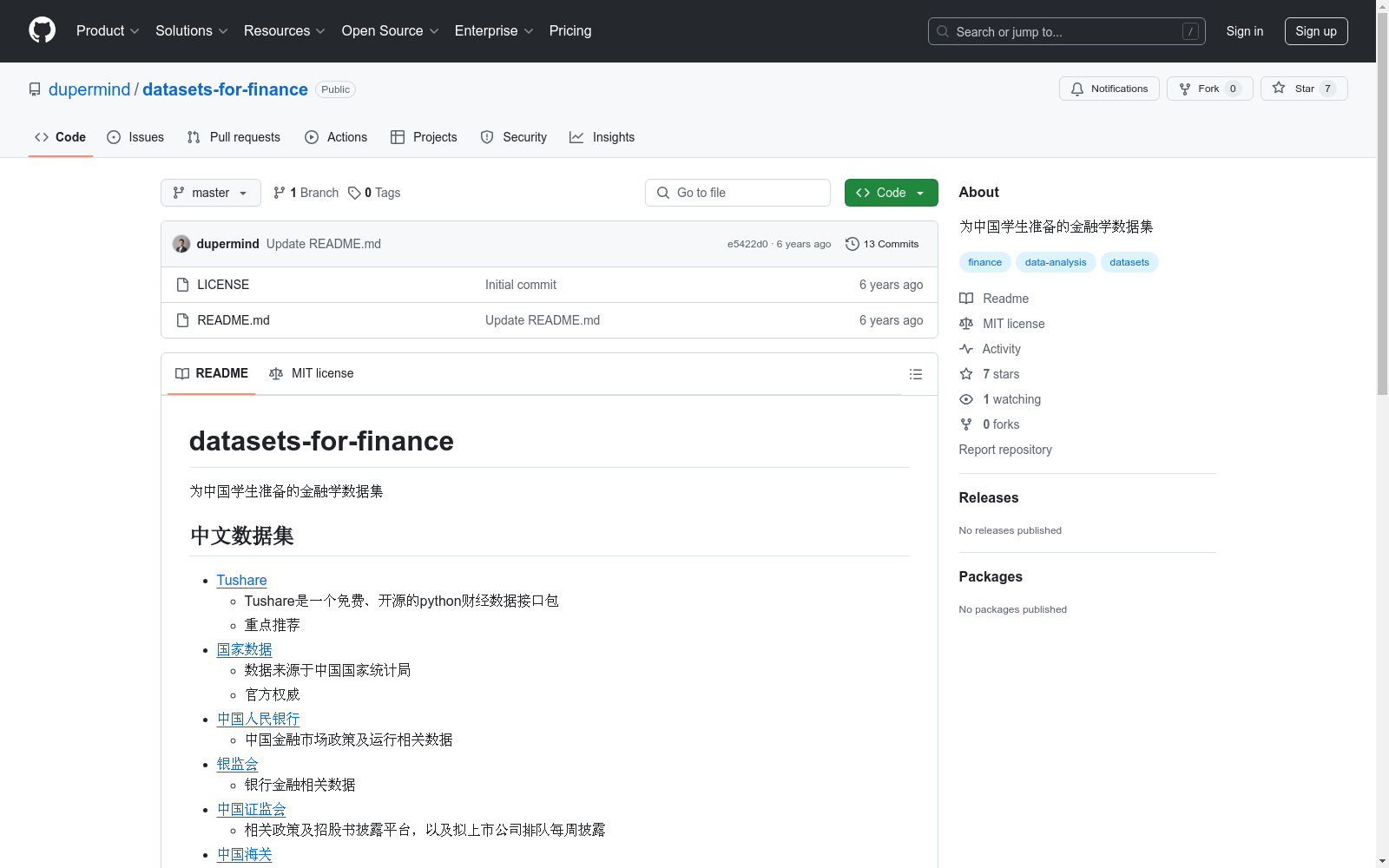The height and width of the screenshot is (868, 1389).
Task: Open the 银监会 link
Action: pyautogui.click(x=237, y=764)
